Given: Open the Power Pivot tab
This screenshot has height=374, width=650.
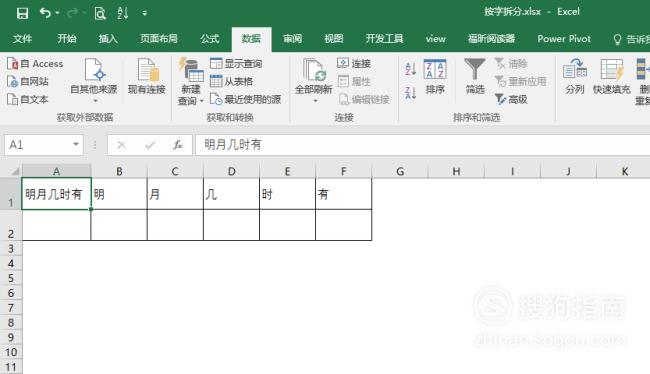Looking at the screenshot, I should (x=564, y=39).
